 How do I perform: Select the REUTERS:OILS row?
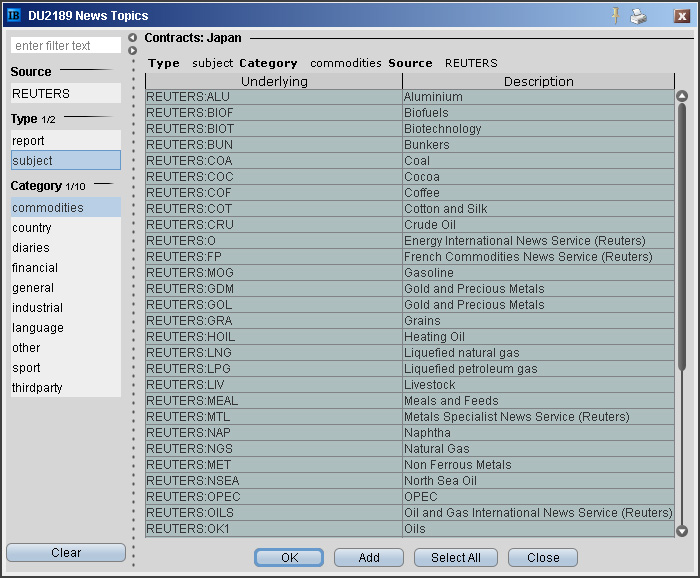click(x=410, y=512)
